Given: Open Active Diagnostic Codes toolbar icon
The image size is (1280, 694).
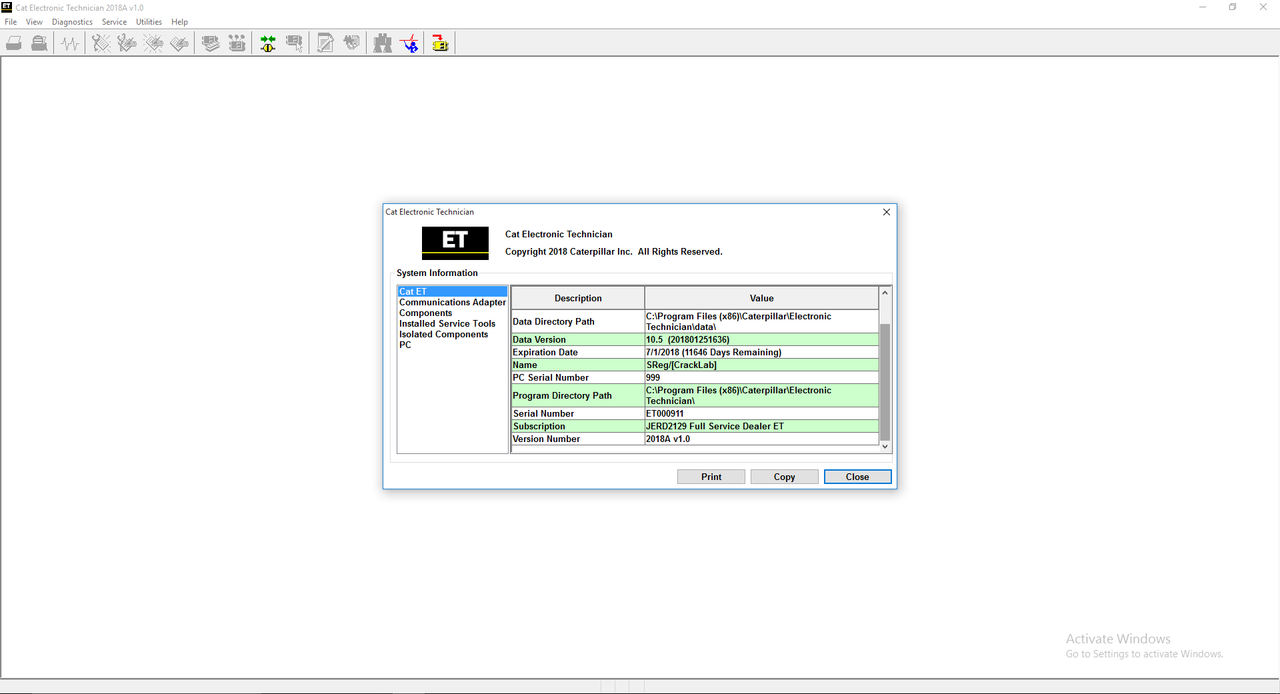Looking at the screenshot, I should pos(101,43).
